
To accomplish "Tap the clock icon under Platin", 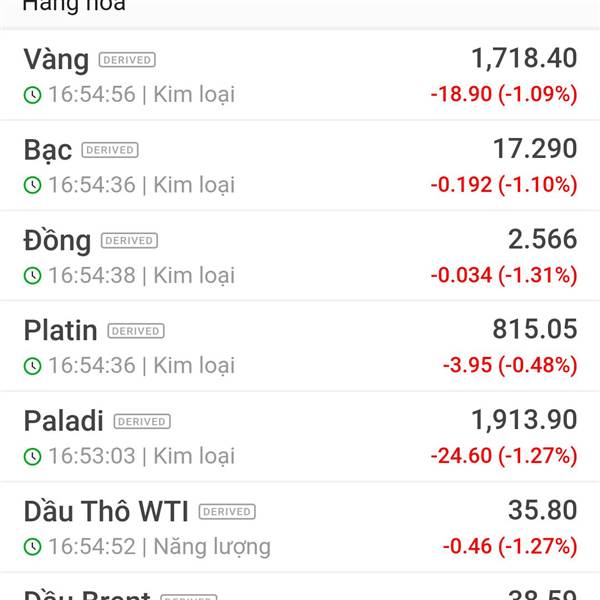I will (33, 366).
